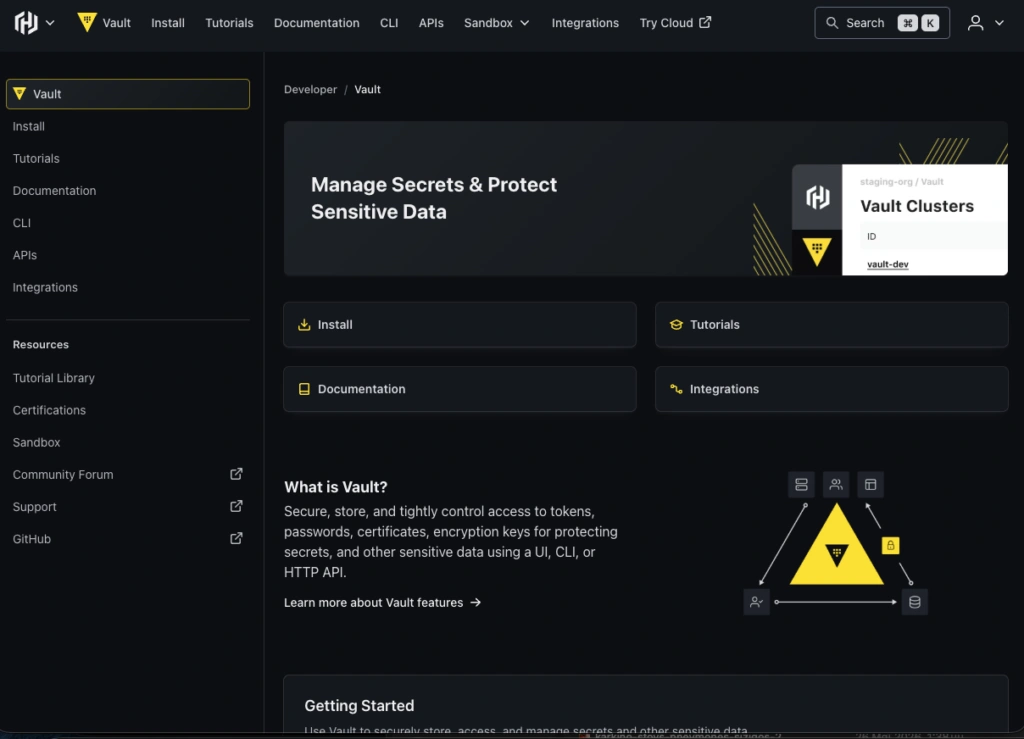Open Integrations in the top navigation

click(x=585, y=23)
